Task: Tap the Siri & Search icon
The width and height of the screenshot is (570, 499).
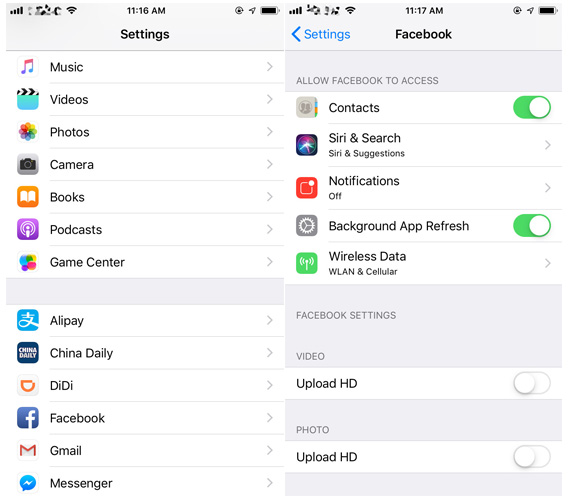Action: pyautogui.click(x=306, y=145)
